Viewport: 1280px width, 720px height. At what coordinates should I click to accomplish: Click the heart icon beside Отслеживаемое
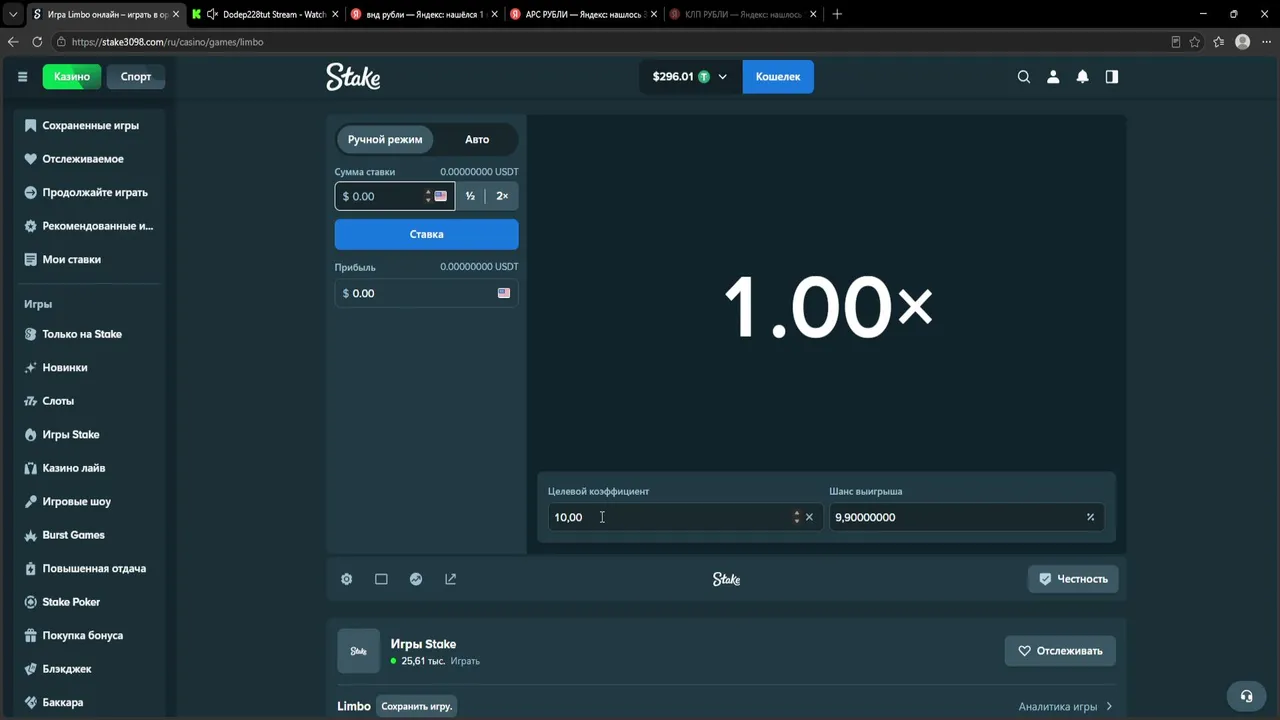coord(30,159)
